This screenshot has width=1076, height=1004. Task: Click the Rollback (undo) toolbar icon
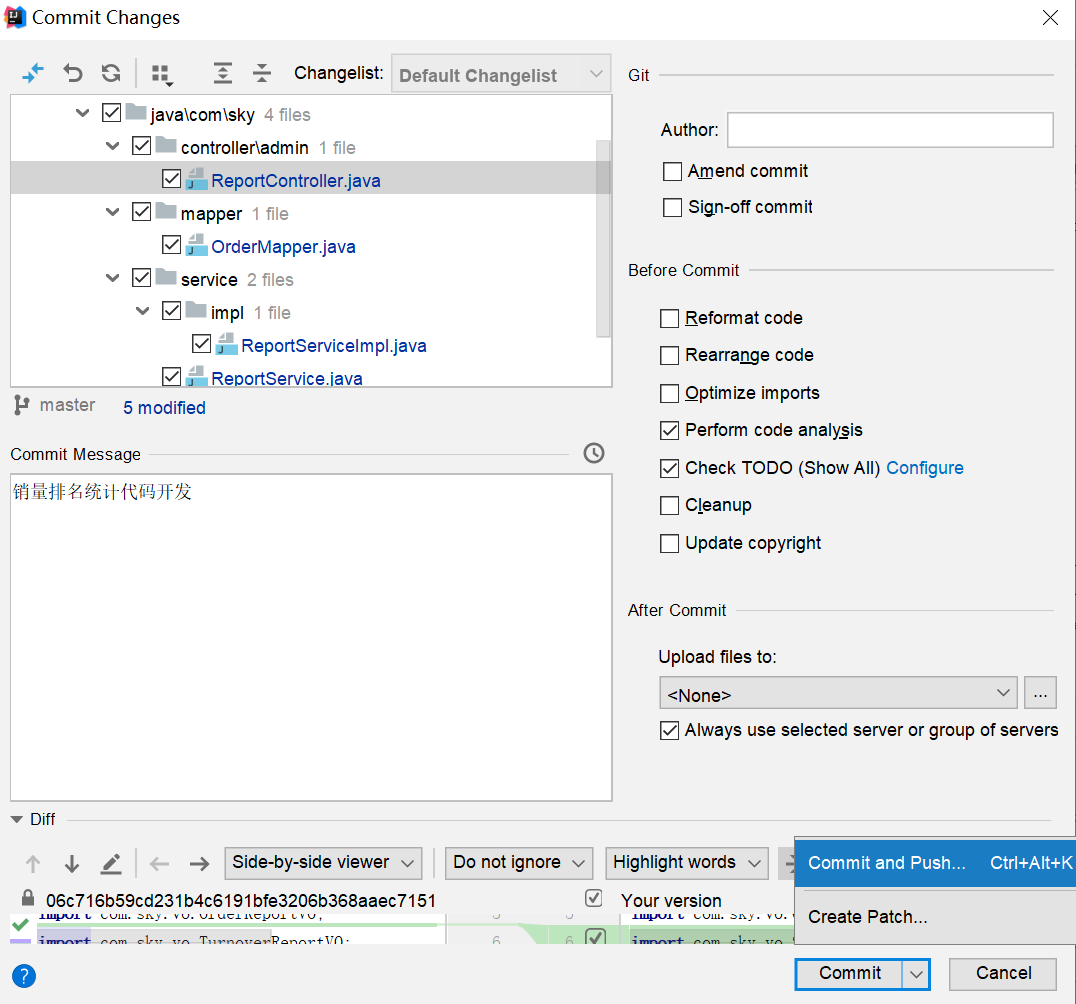[x=73, y=73]
